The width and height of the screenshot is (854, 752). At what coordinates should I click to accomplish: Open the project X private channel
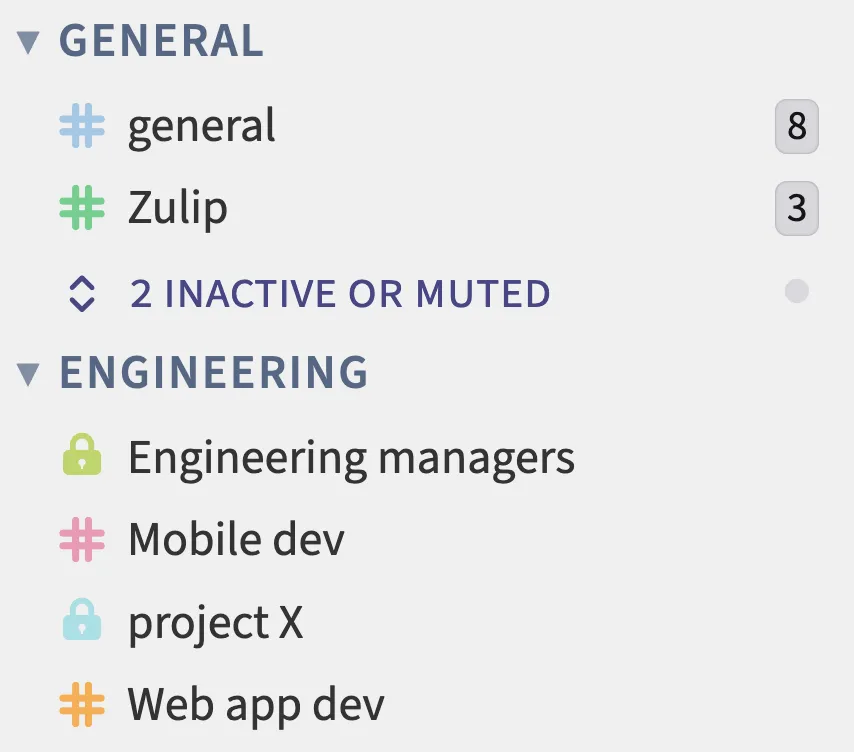point(215,622)
